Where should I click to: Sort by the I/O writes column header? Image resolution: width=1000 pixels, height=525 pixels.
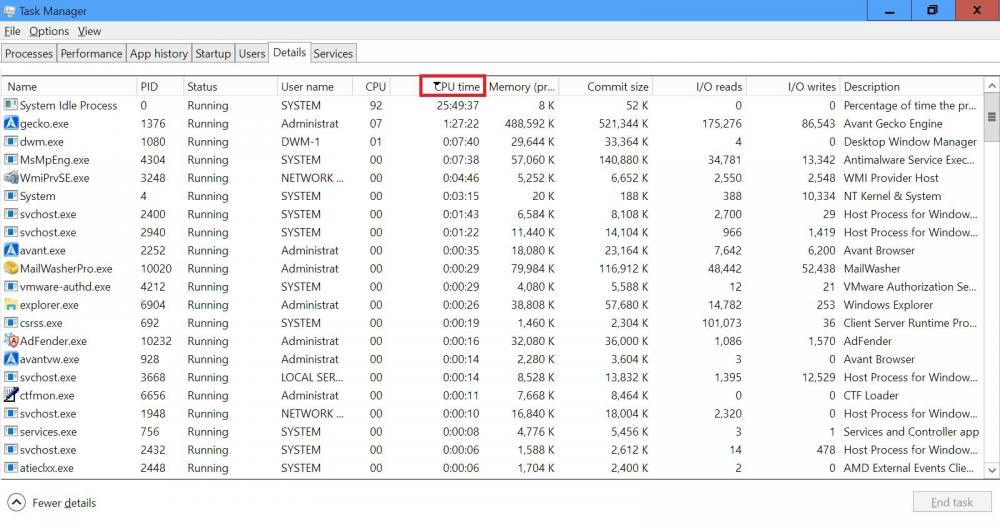pos(793,87)
